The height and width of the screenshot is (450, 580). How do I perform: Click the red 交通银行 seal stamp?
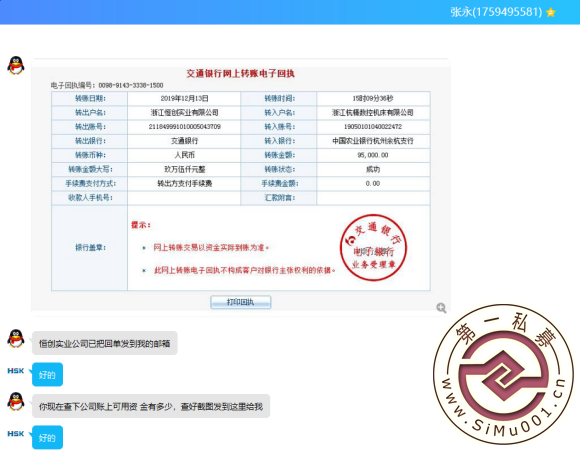tap(373, 247)
